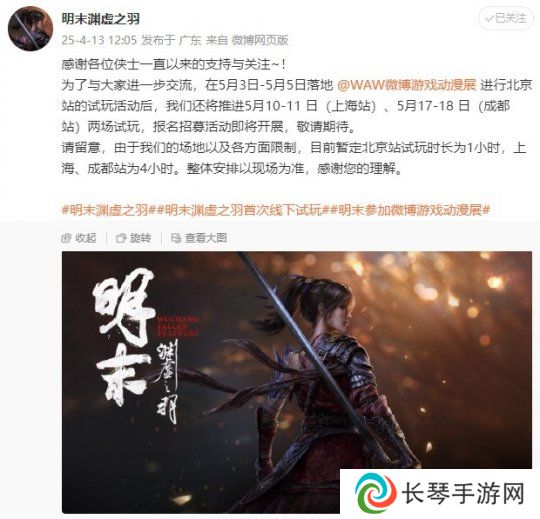Click the post timestamp 25-4-13 12:05
The width and height of the screenshot is (540, 519).
(x=99, y=40)
